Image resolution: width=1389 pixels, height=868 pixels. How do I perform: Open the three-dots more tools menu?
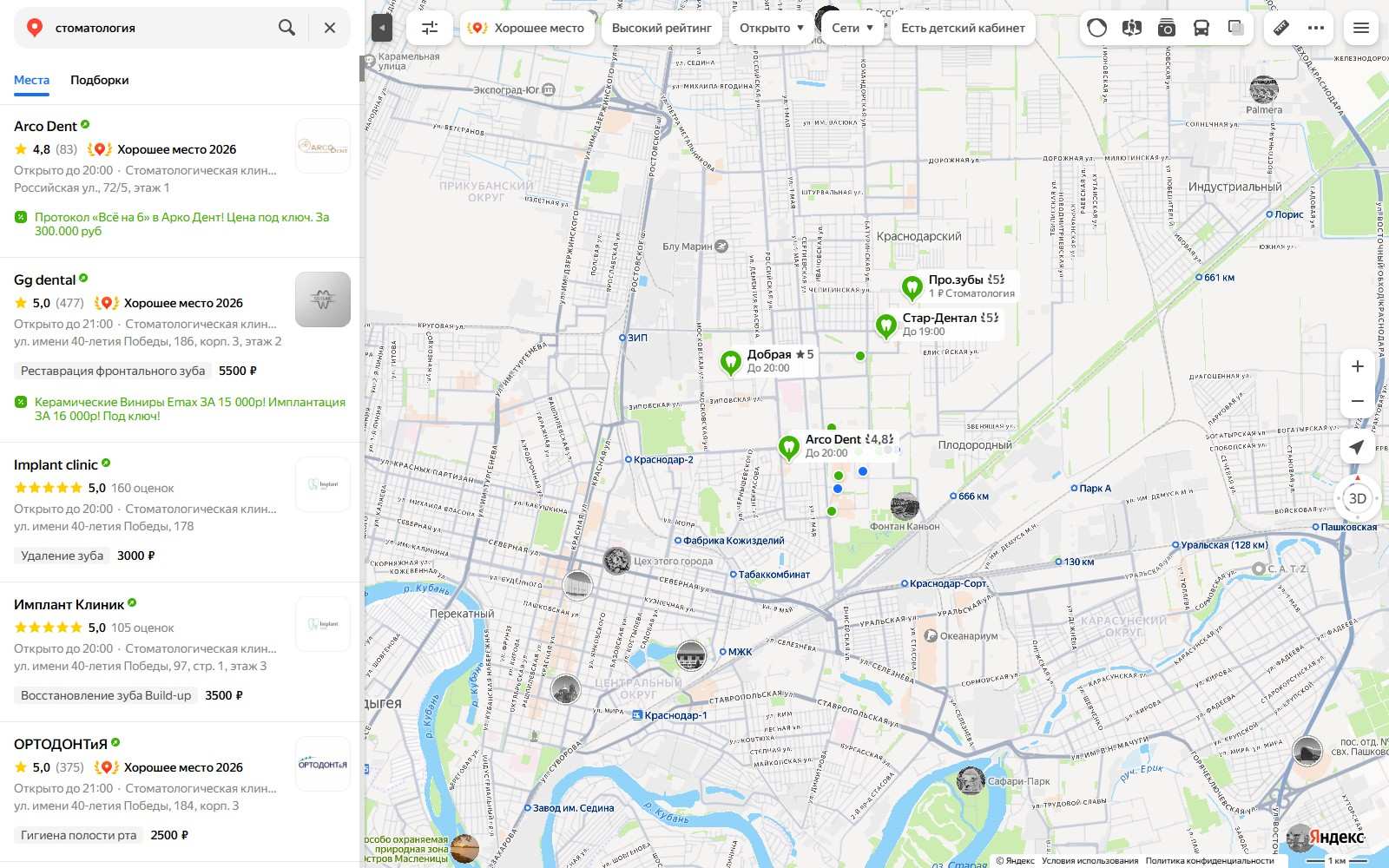click(1316, 28)
